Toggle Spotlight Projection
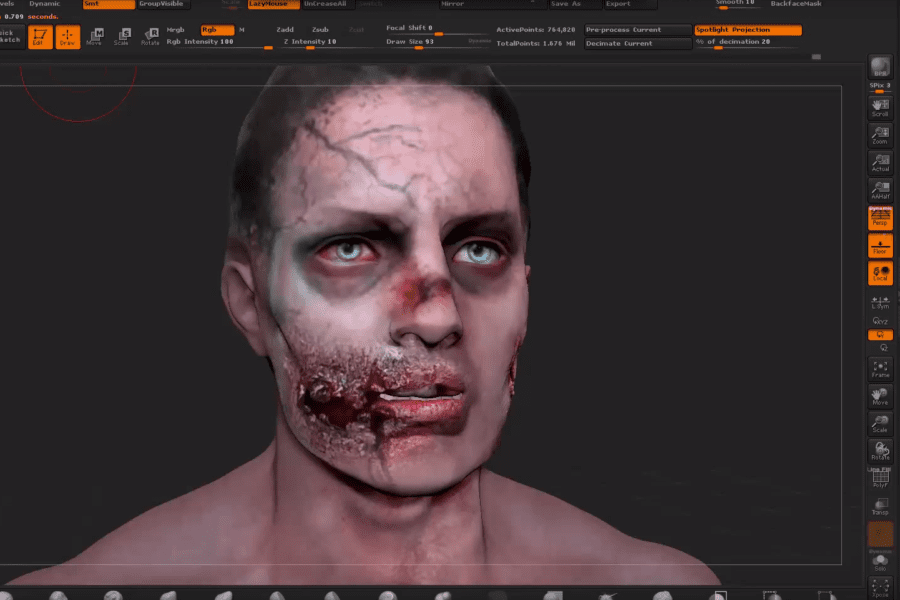This screenshot has height=600, width=900. [x=748, y=30]
